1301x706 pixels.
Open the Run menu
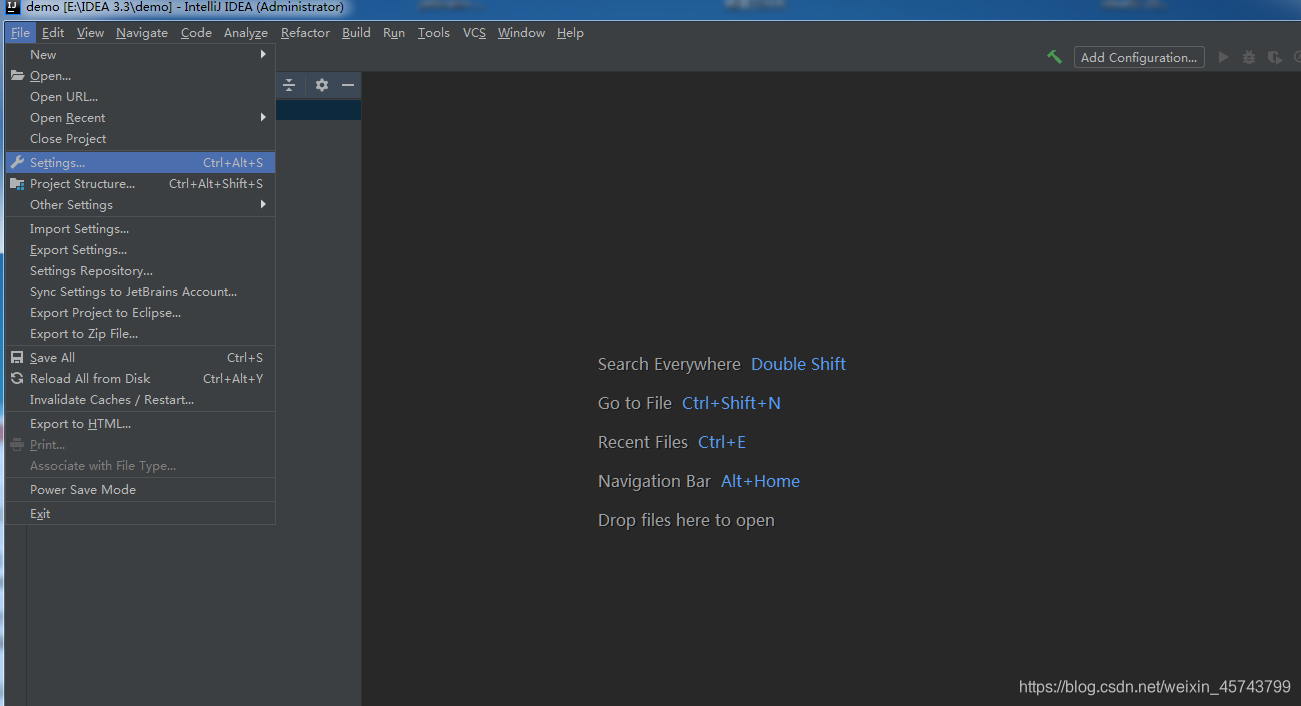point(394,33)
